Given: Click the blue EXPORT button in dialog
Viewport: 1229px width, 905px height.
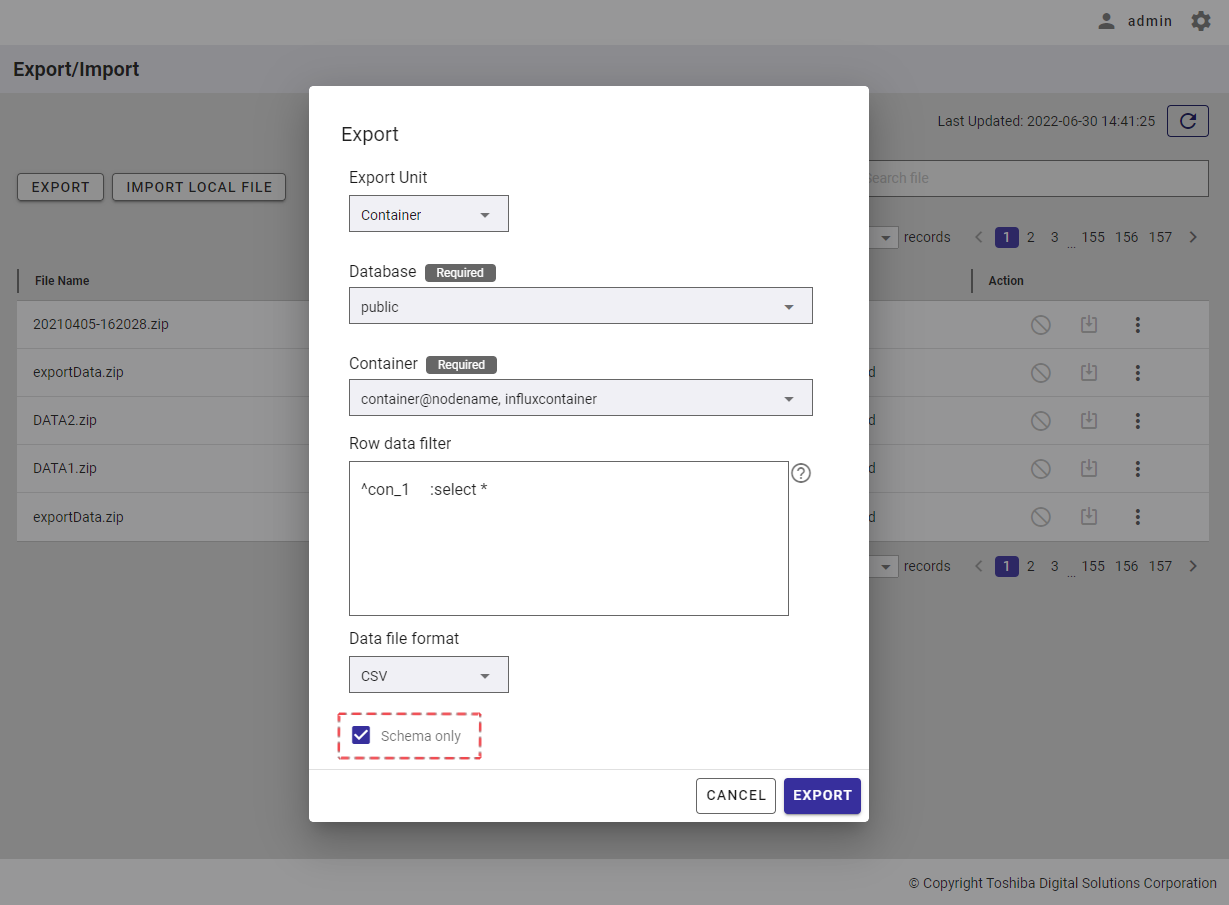Looking at the screenshot, I should click(x=822, y=795).
